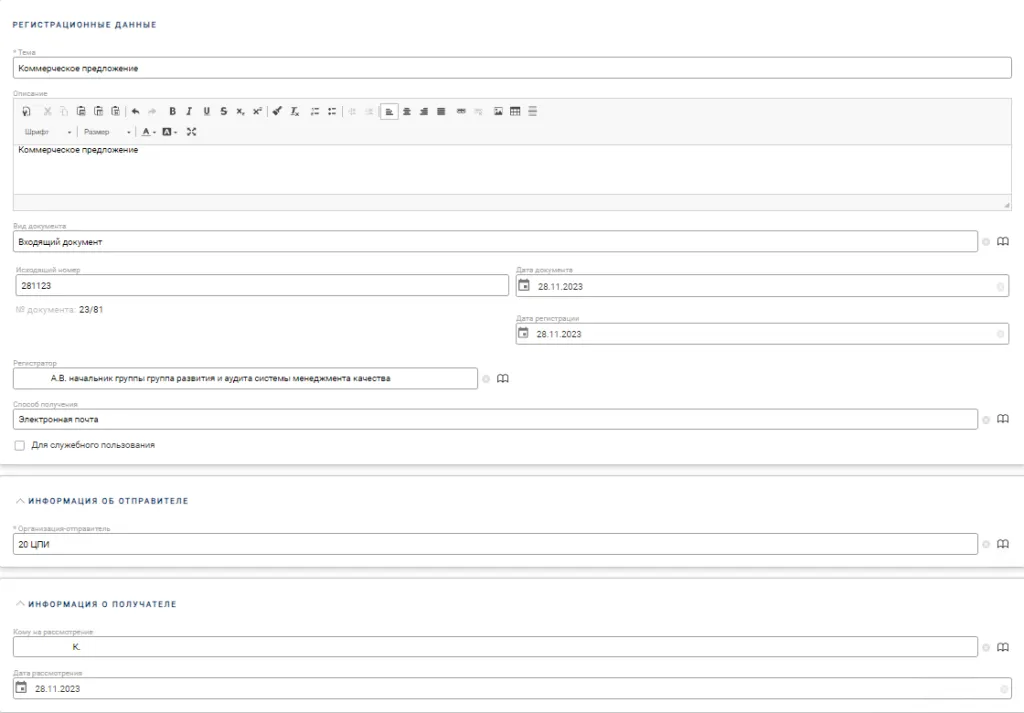Clear the Способ получения field
Viewport: 1024px width, 713px height.
point(985,420)
